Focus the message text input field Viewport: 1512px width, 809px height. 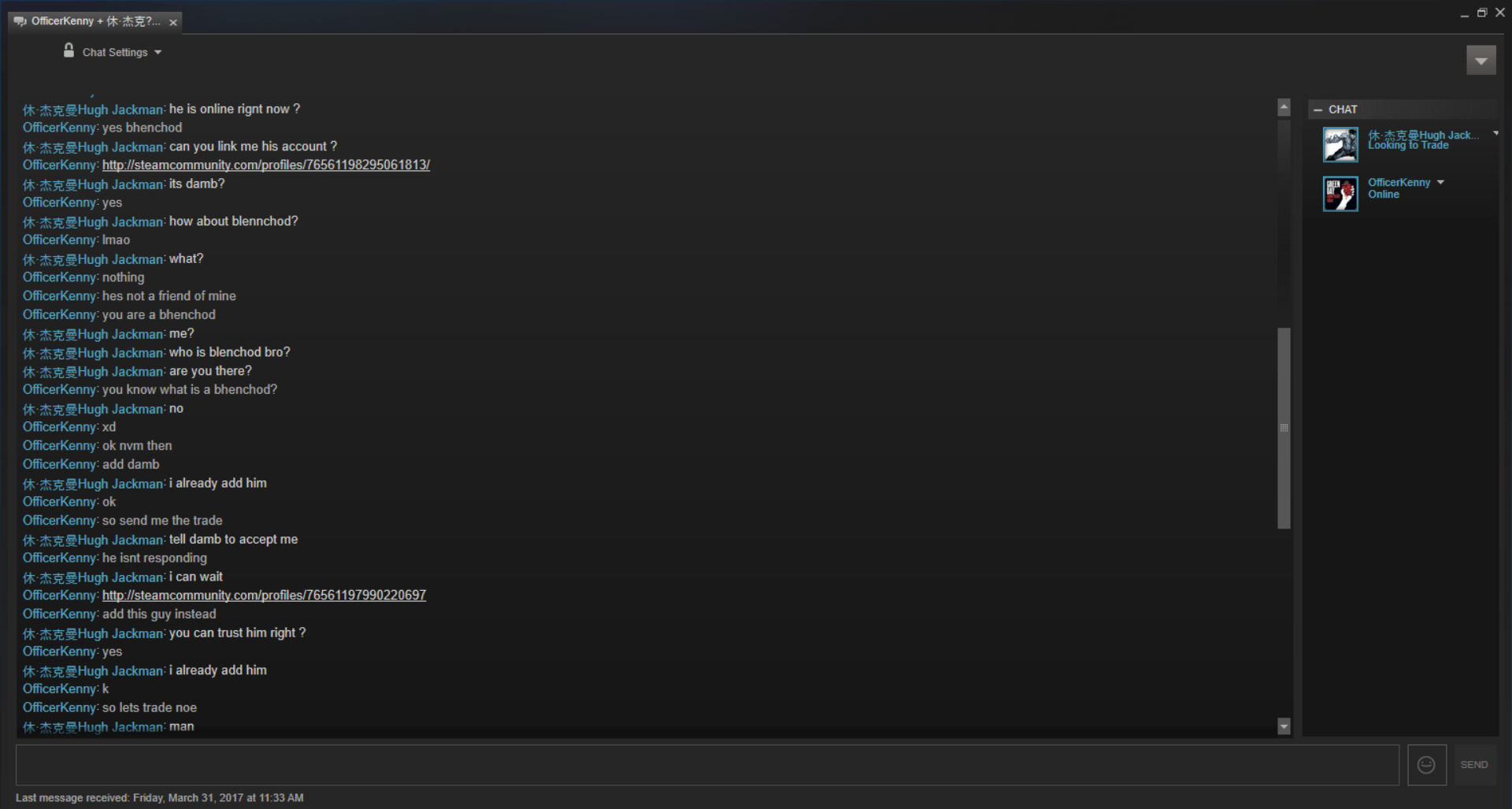(x=707, y=765)
